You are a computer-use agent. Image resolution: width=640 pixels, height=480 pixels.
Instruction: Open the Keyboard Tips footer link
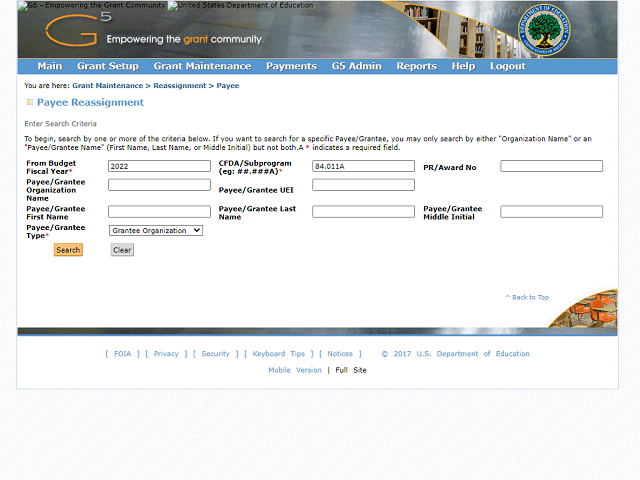click(x=279, y=354)
